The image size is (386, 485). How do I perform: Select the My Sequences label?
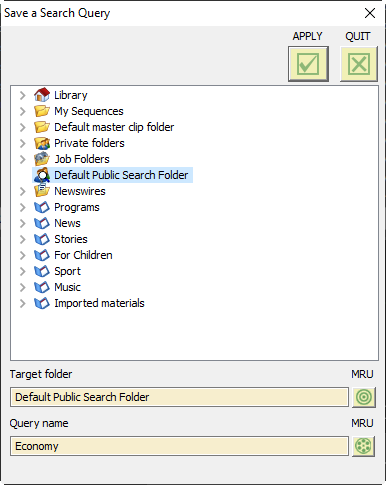[x=89, y=111]
